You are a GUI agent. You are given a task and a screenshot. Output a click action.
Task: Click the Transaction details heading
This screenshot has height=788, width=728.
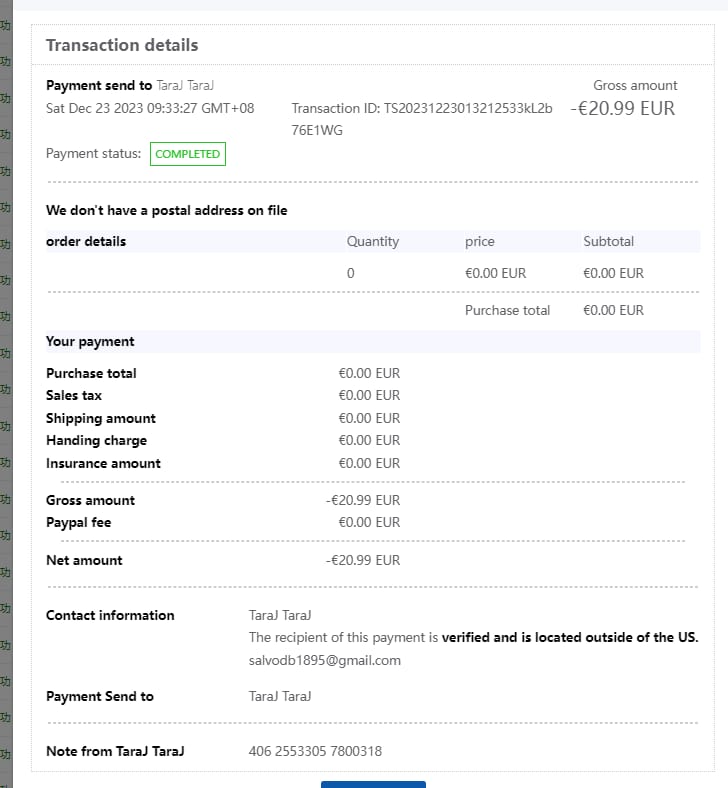(x=122, y=45)
